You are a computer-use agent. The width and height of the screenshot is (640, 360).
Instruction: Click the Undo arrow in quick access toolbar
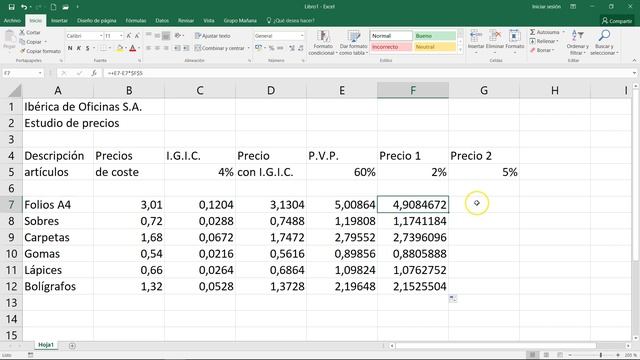24,7
